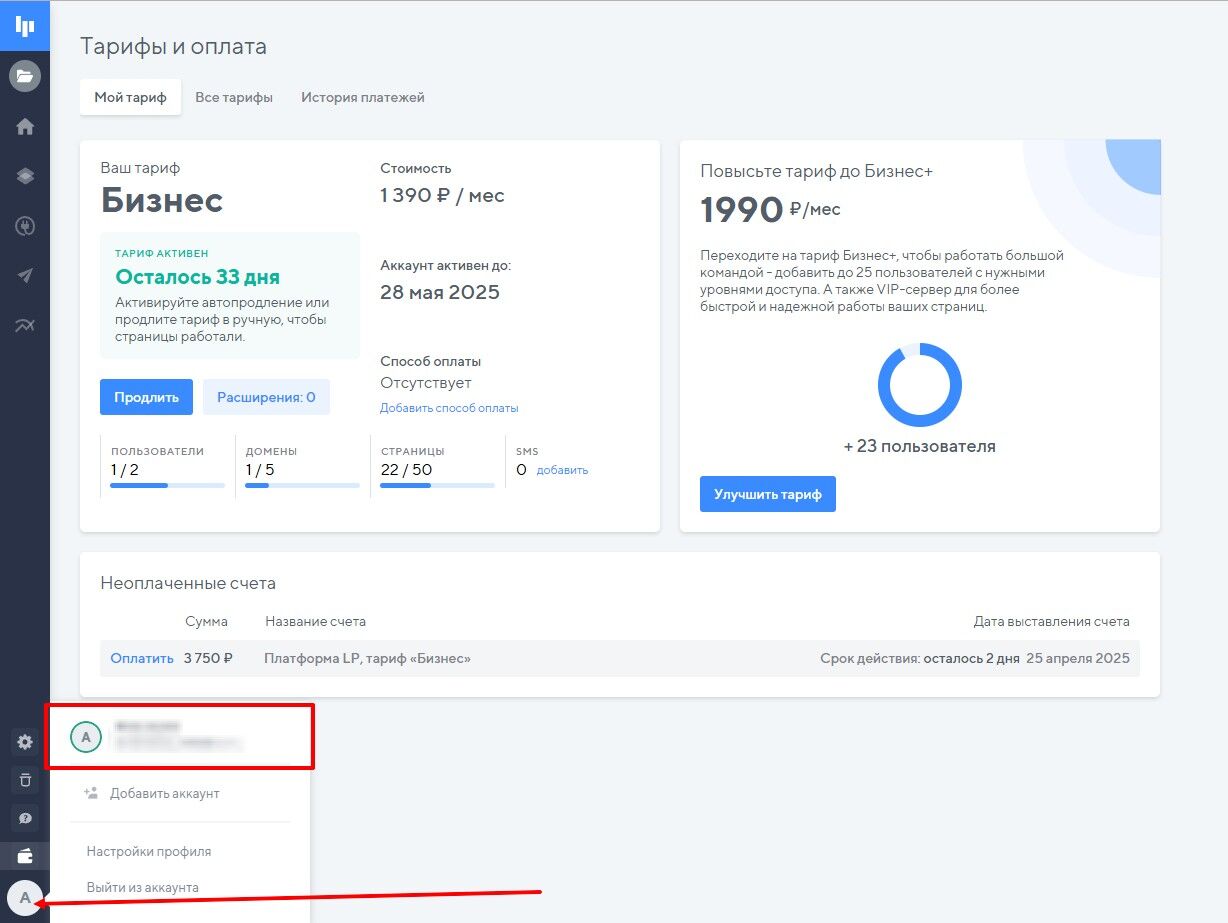Choose "Выйти из аккаунта" in the account menu
Viewport: 1228px width, 923px height.
pos(143,887)
